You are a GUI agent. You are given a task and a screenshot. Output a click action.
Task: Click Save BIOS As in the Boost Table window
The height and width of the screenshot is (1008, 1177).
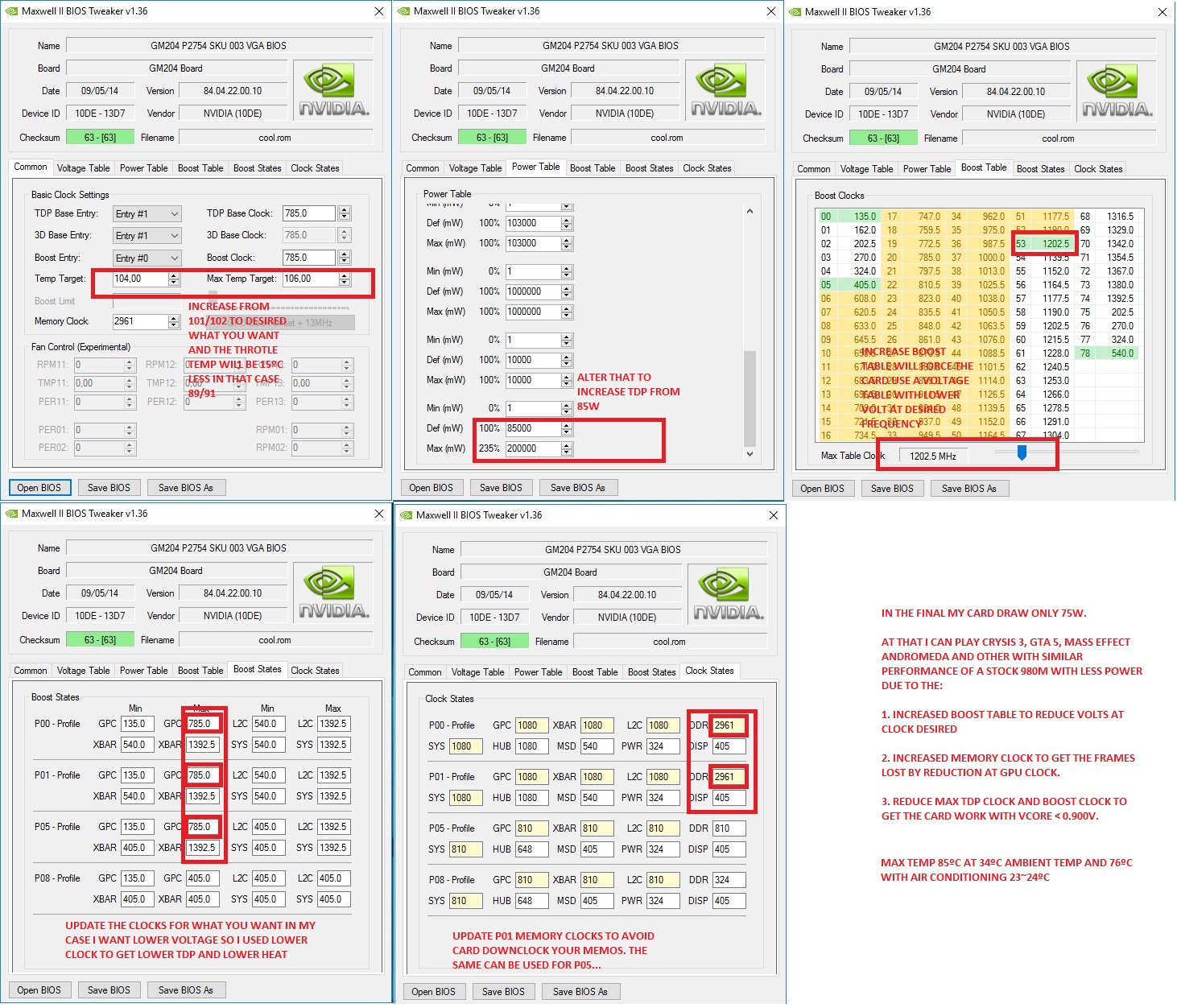pyautogui.click(x=969, y=489)
